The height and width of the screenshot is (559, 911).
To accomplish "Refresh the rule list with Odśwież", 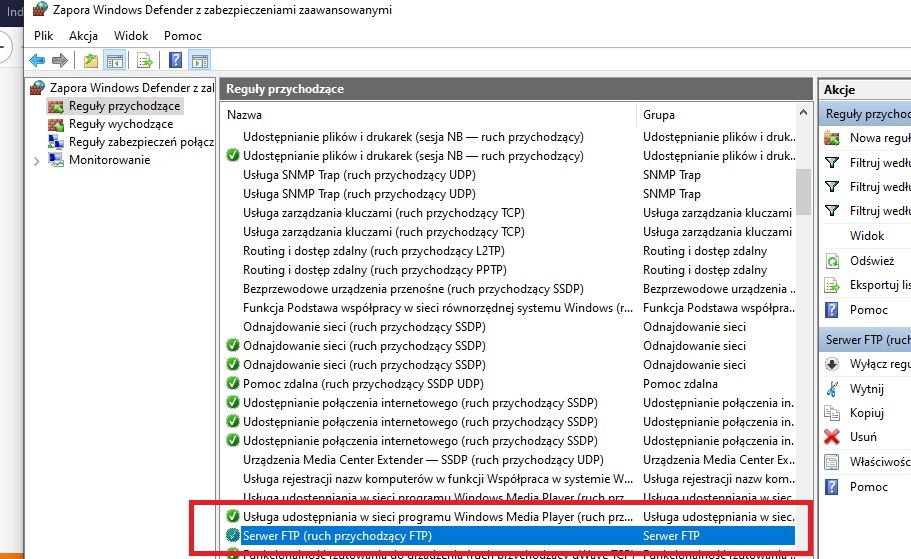I will (871, 260).
